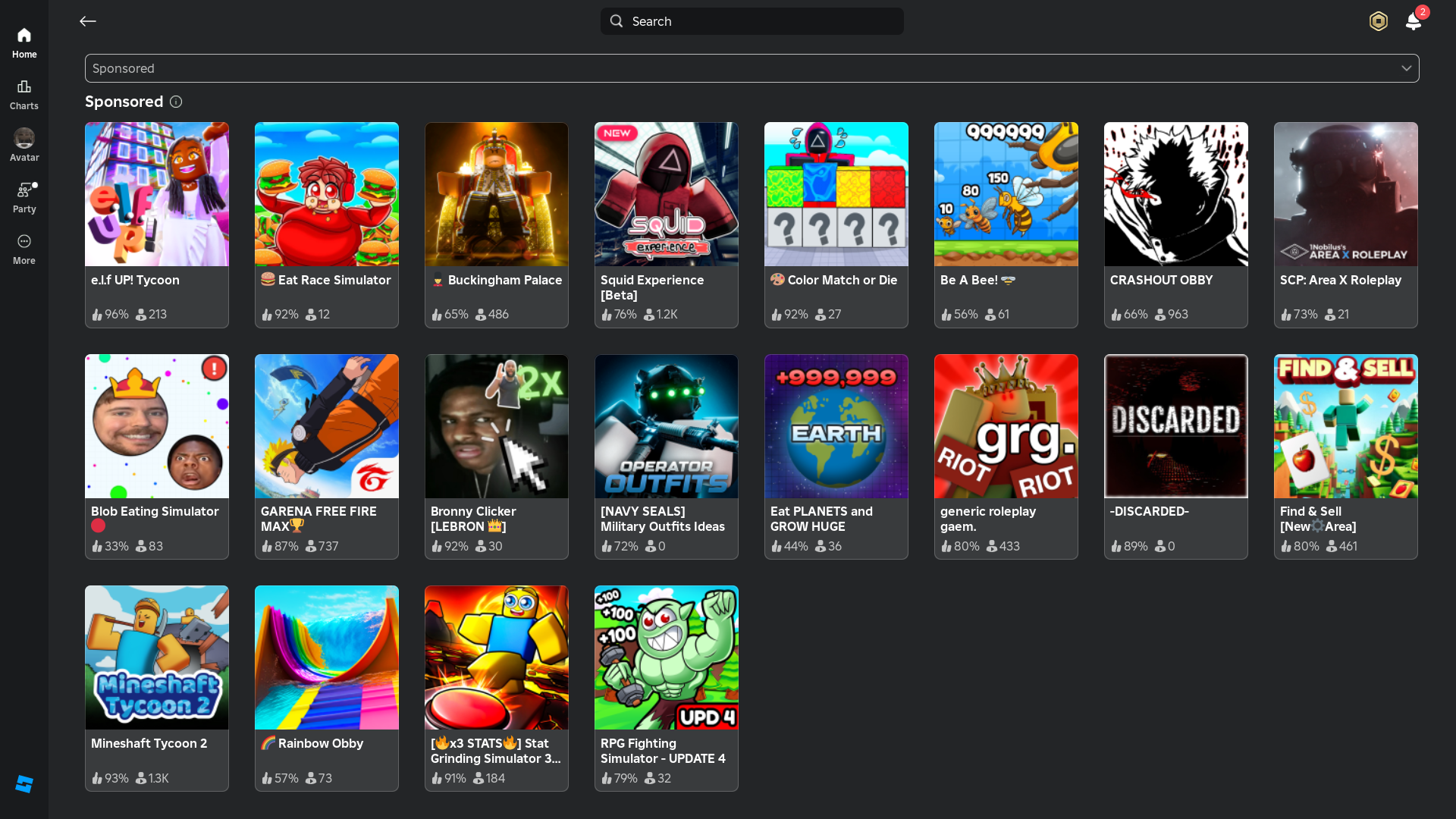The image size is (1456, 819).
Task: Open [NAVY SEALS] Military Outfits thumbnail
Action: [667, 426]
